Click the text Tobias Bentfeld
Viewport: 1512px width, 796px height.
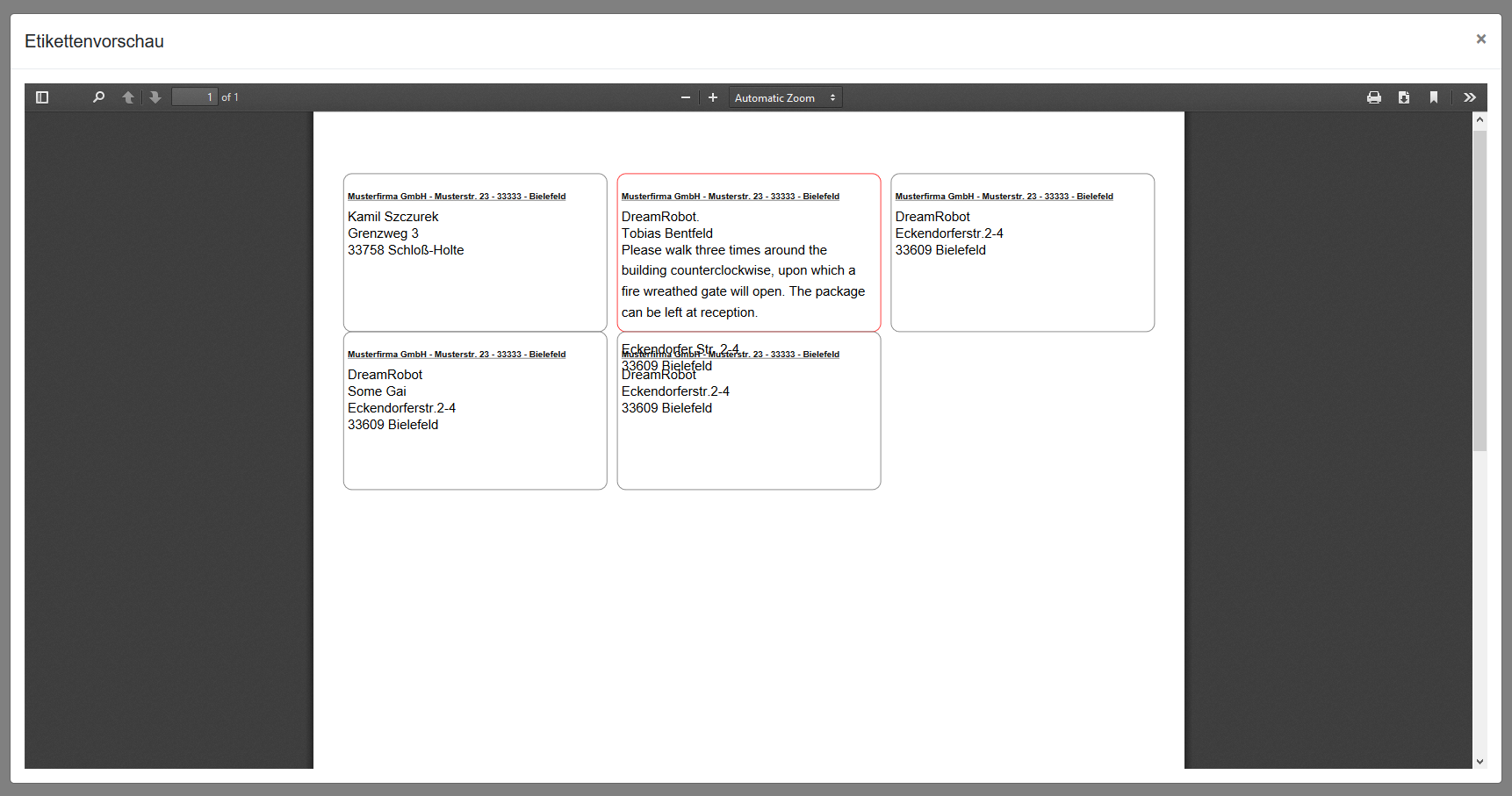tap(667, 233)
